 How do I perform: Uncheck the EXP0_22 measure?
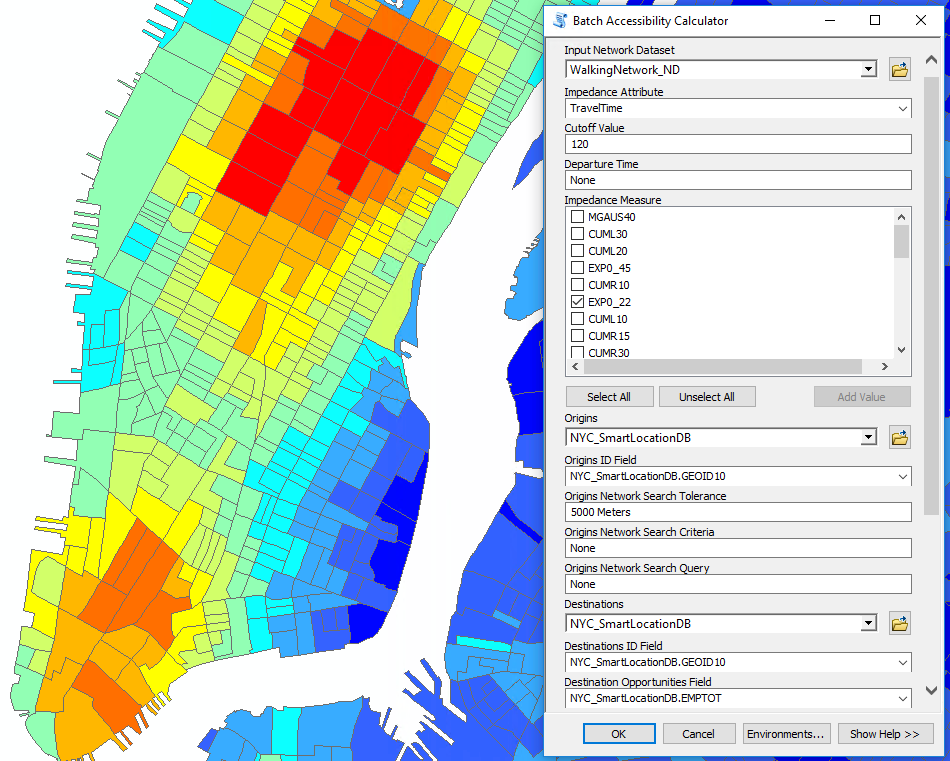[577, 301]
